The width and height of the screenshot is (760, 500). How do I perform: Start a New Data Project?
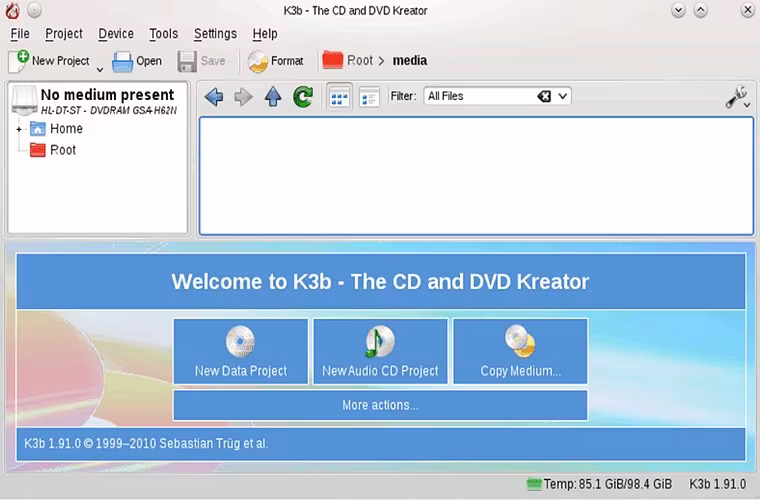pos(241,351)
